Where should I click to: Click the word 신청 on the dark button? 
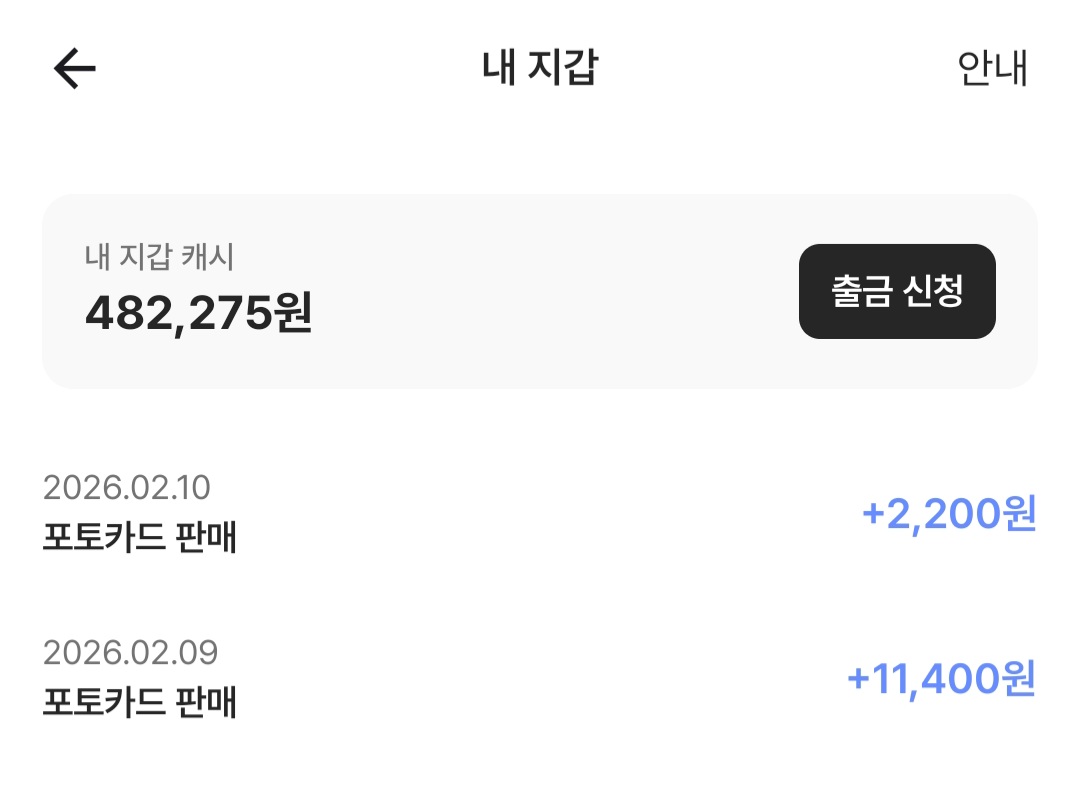(x=933, y=291)
